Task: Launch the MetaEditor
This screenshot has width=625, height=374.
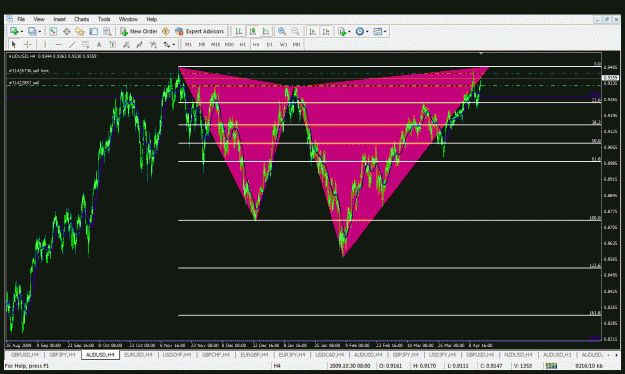Action: pyautogui.click(x=166, y=31)
